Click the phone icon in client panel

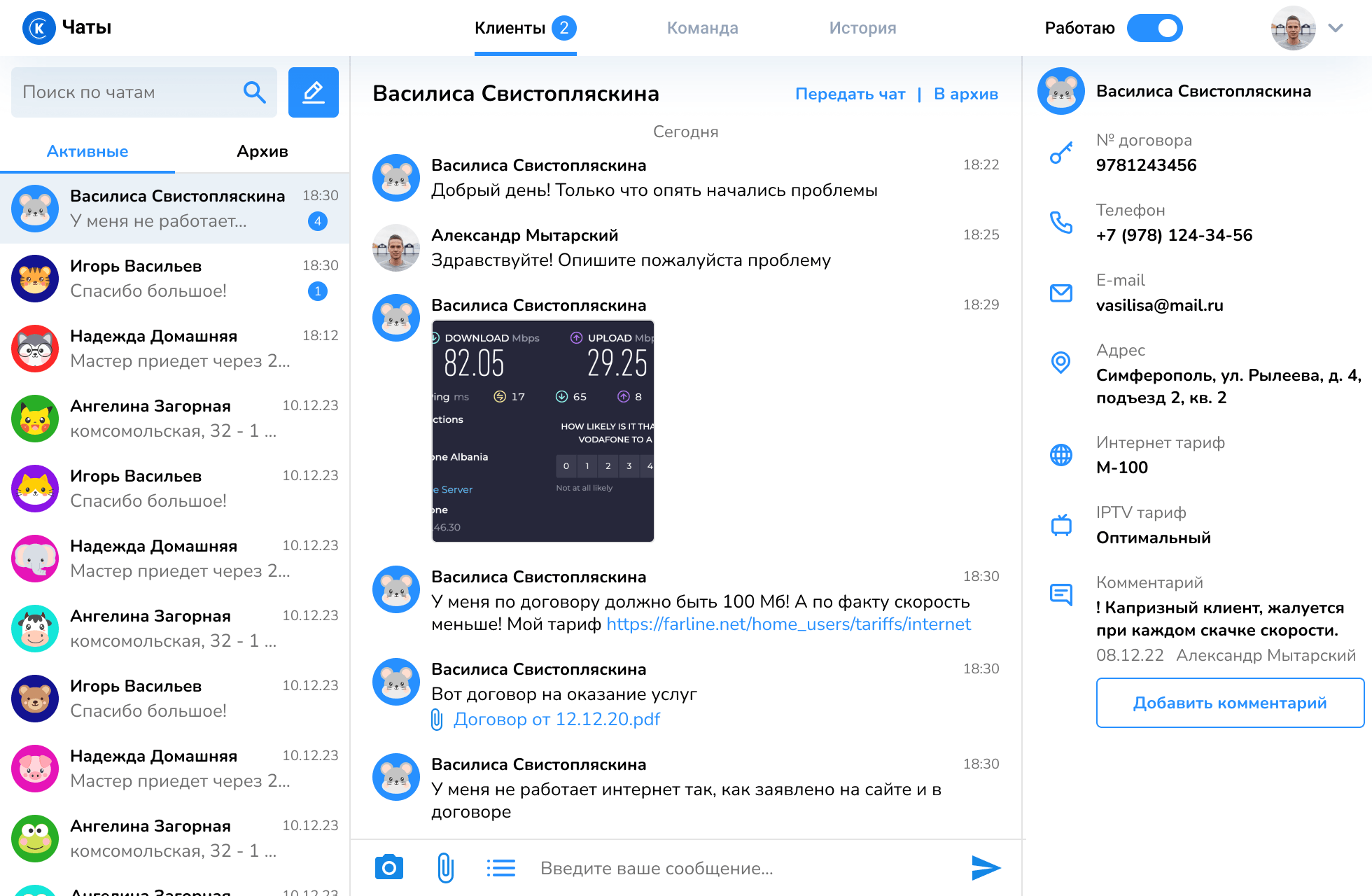[1061, 223]
